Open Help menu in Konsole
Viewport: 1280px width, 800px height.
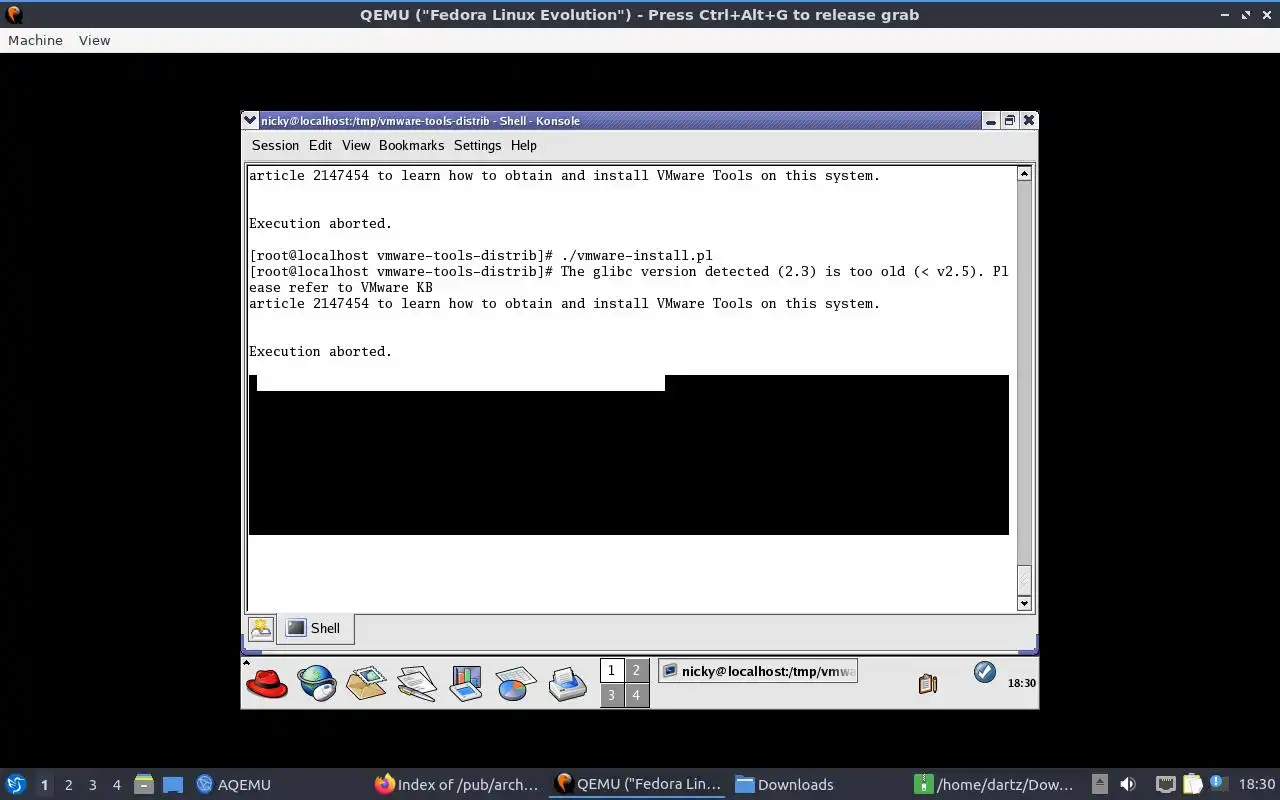pos(524,145)
